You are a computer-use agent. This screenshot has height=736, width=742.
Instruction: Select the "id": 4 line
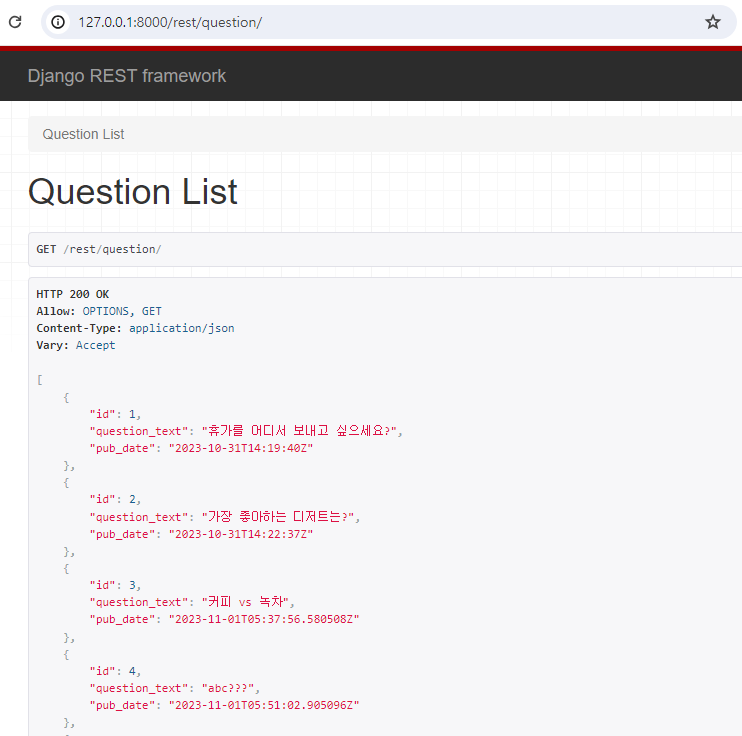[115, 672]
